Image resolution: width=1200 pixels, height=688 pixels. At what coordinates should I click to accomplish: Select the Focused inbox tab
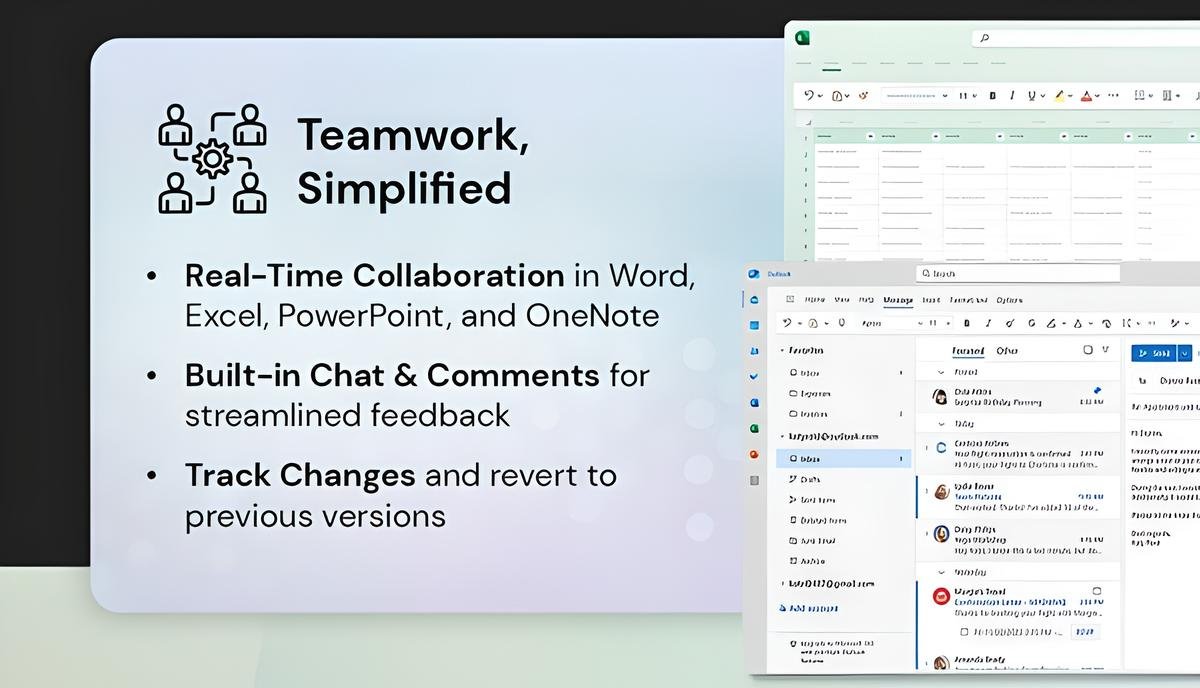click(967, 351)
